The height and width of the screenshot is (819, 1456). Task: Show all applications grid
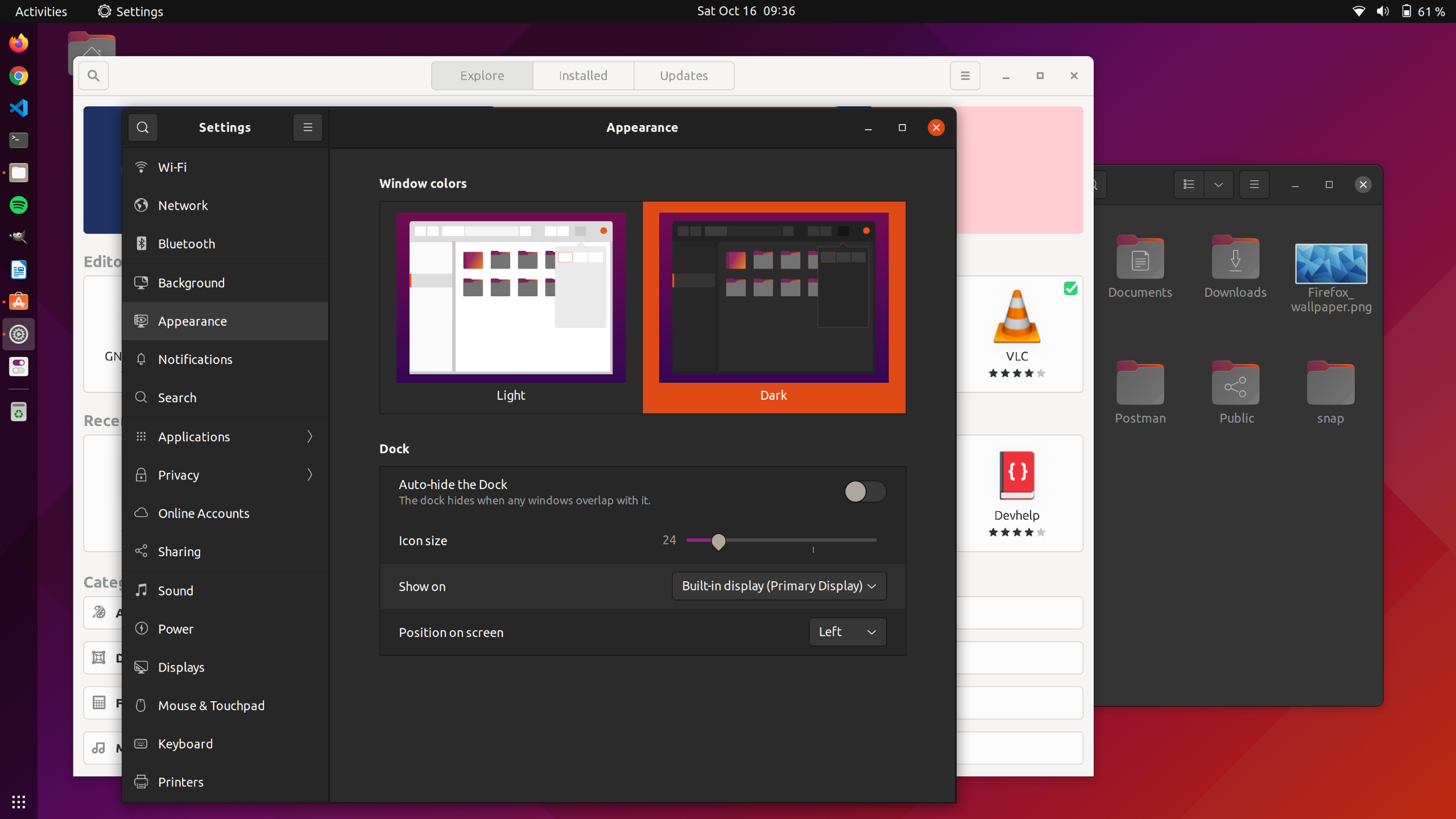click(19, 801)
